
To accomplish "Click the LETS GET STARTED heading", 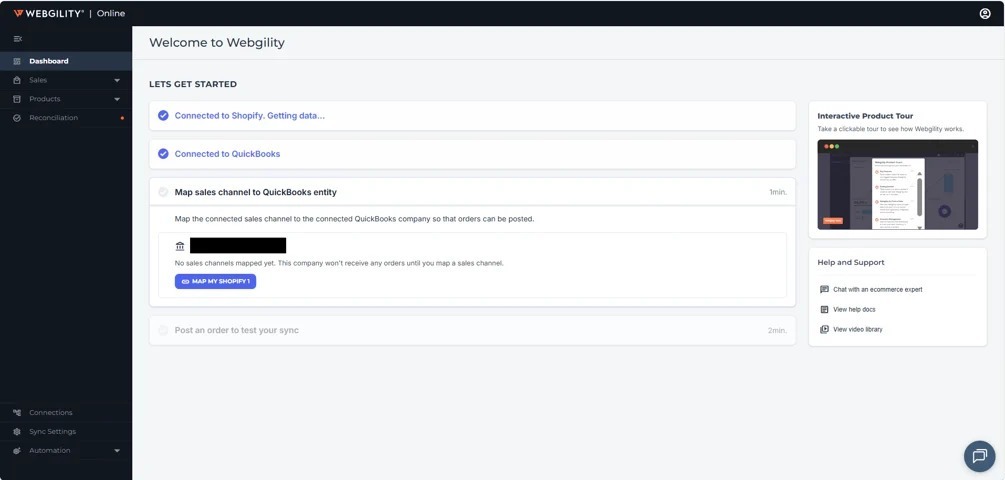I will click(x=193, y=84).
